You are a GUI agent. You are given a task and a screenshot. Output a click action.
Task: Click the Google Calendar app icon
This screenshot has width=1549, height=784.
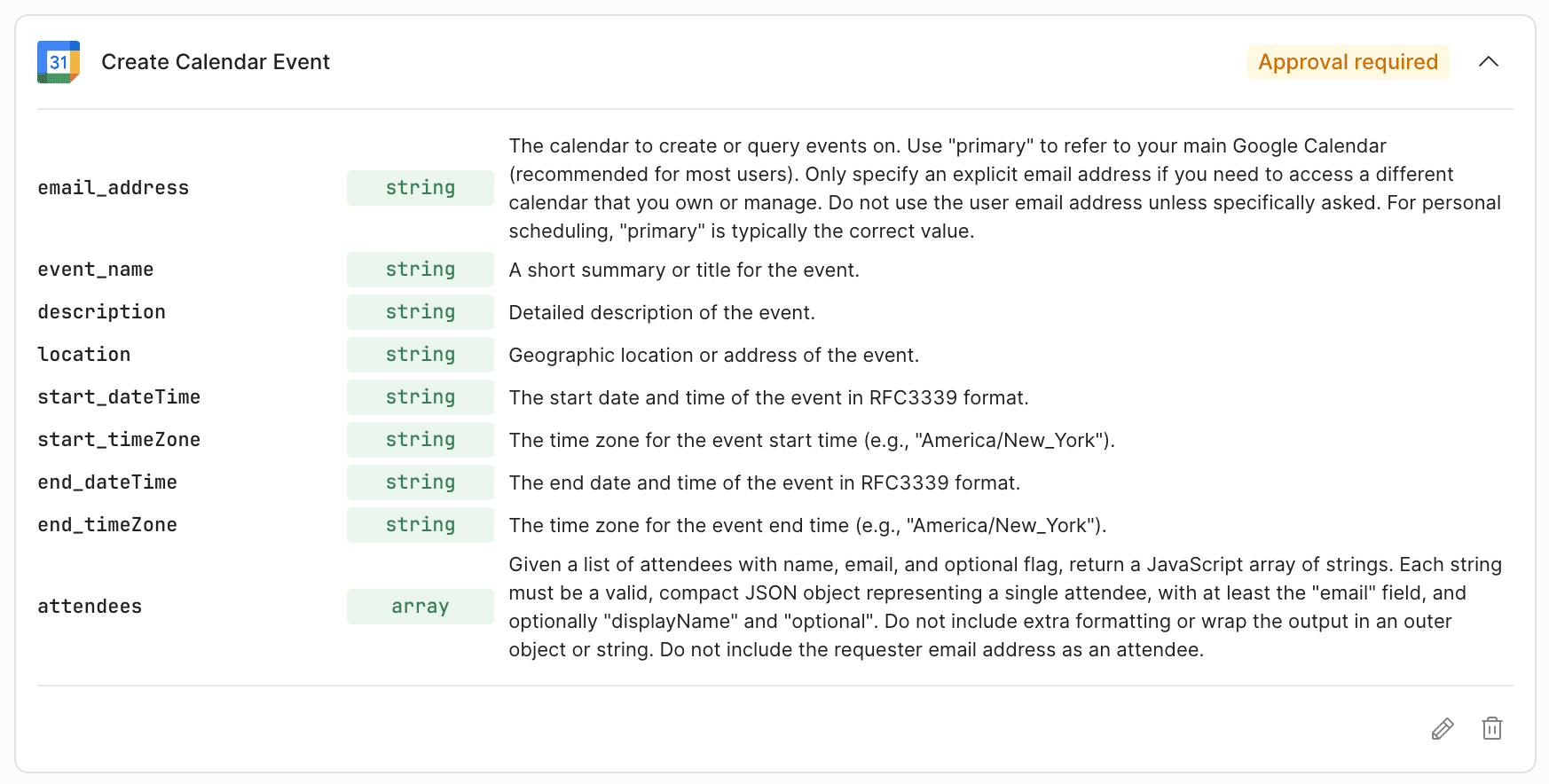coord(58,62)
